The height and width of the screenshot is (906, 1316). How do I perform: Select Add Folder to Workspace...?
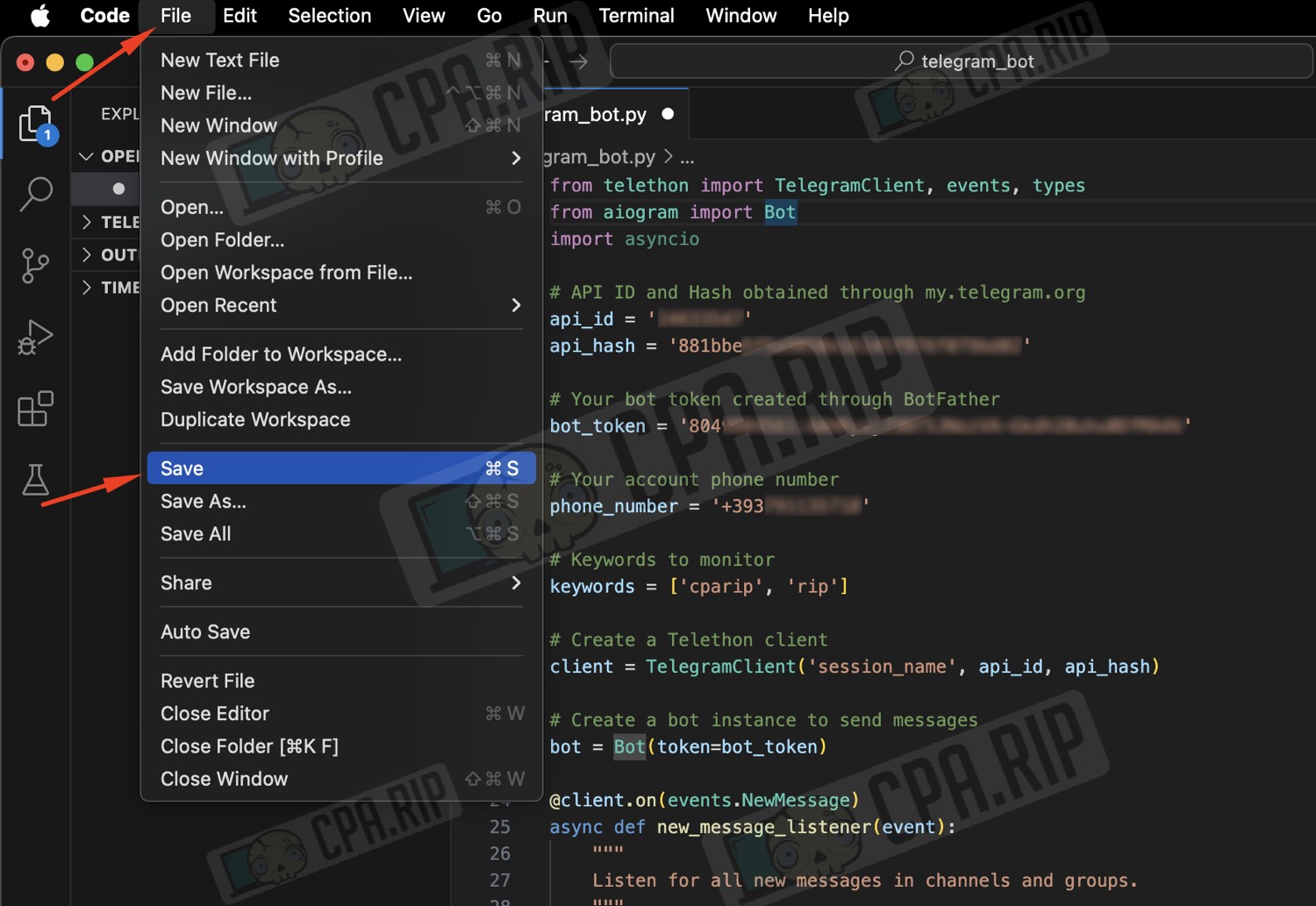pyautogui.click(x=341, y=354)
